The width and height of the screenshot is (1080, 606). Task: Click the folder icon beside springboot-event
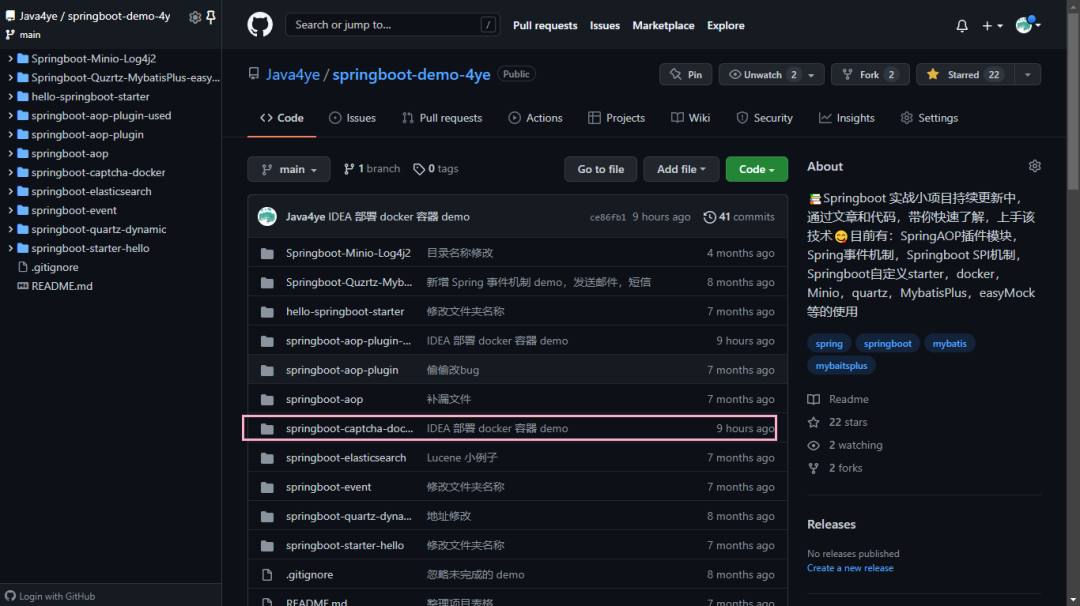(267, 488)
